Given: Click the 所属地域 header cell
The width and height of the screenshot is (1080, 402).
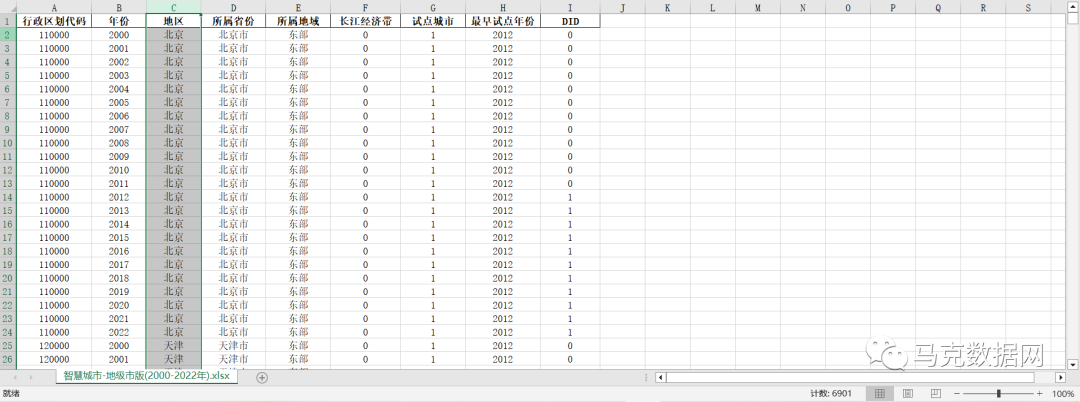Looking at the screenshot, I should point(298,21).
